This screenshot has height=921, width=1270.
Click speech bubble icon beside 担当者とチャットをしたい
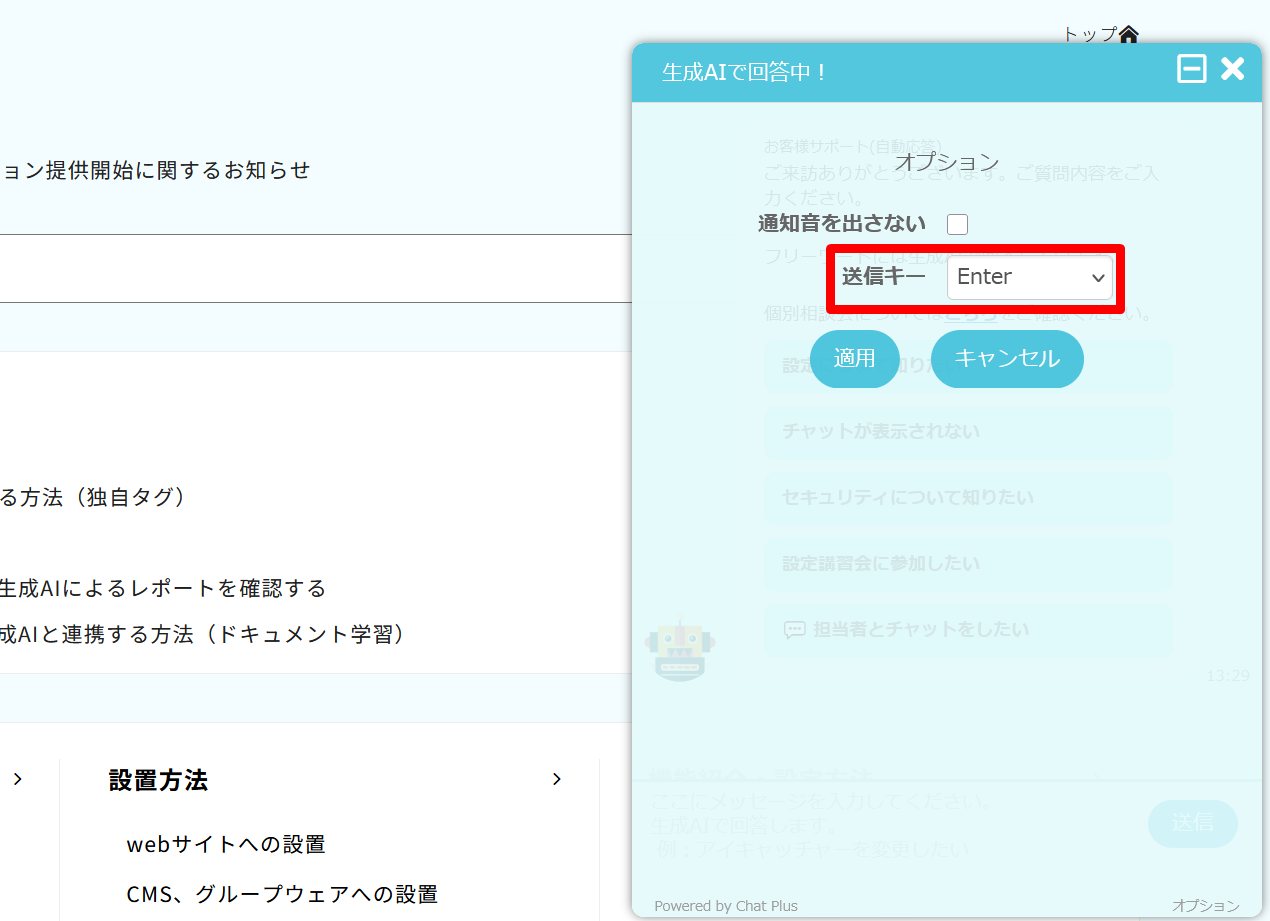[794, 630]
